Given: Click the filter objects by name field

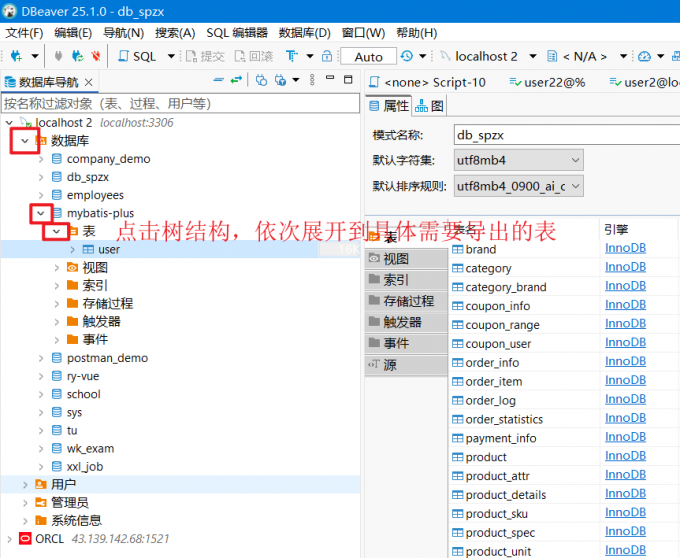Looking at the screenshot, I should pos(180,104).
